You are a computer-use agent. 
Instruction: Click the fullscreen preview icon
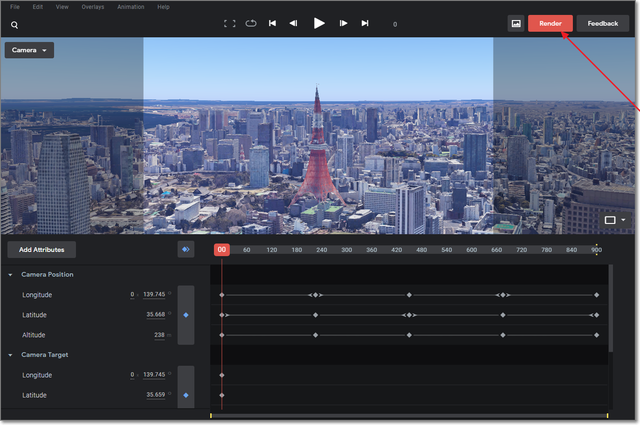click(229, 23)
